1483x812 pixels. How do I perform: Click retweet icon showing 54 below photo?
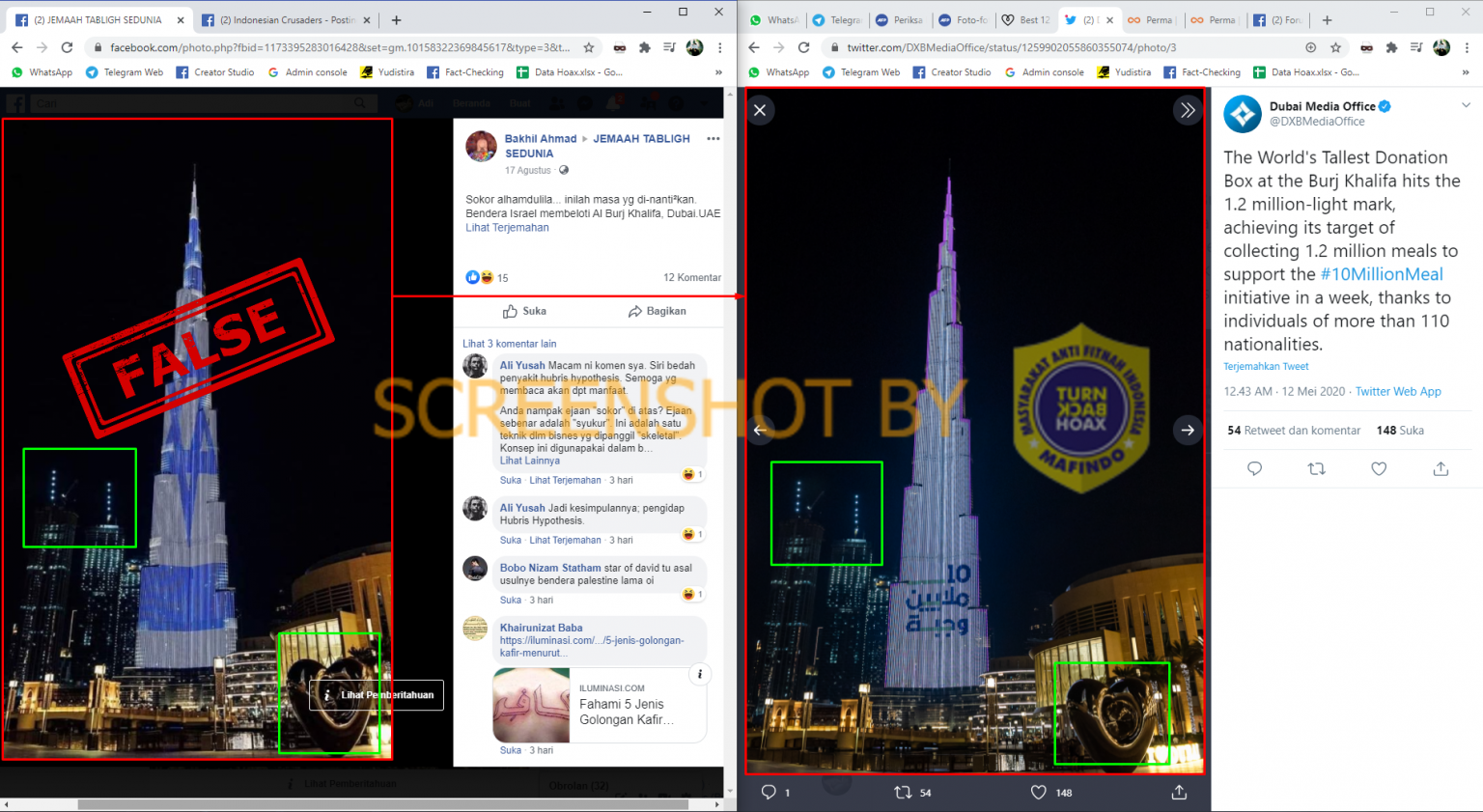click(x=903, y=792)
